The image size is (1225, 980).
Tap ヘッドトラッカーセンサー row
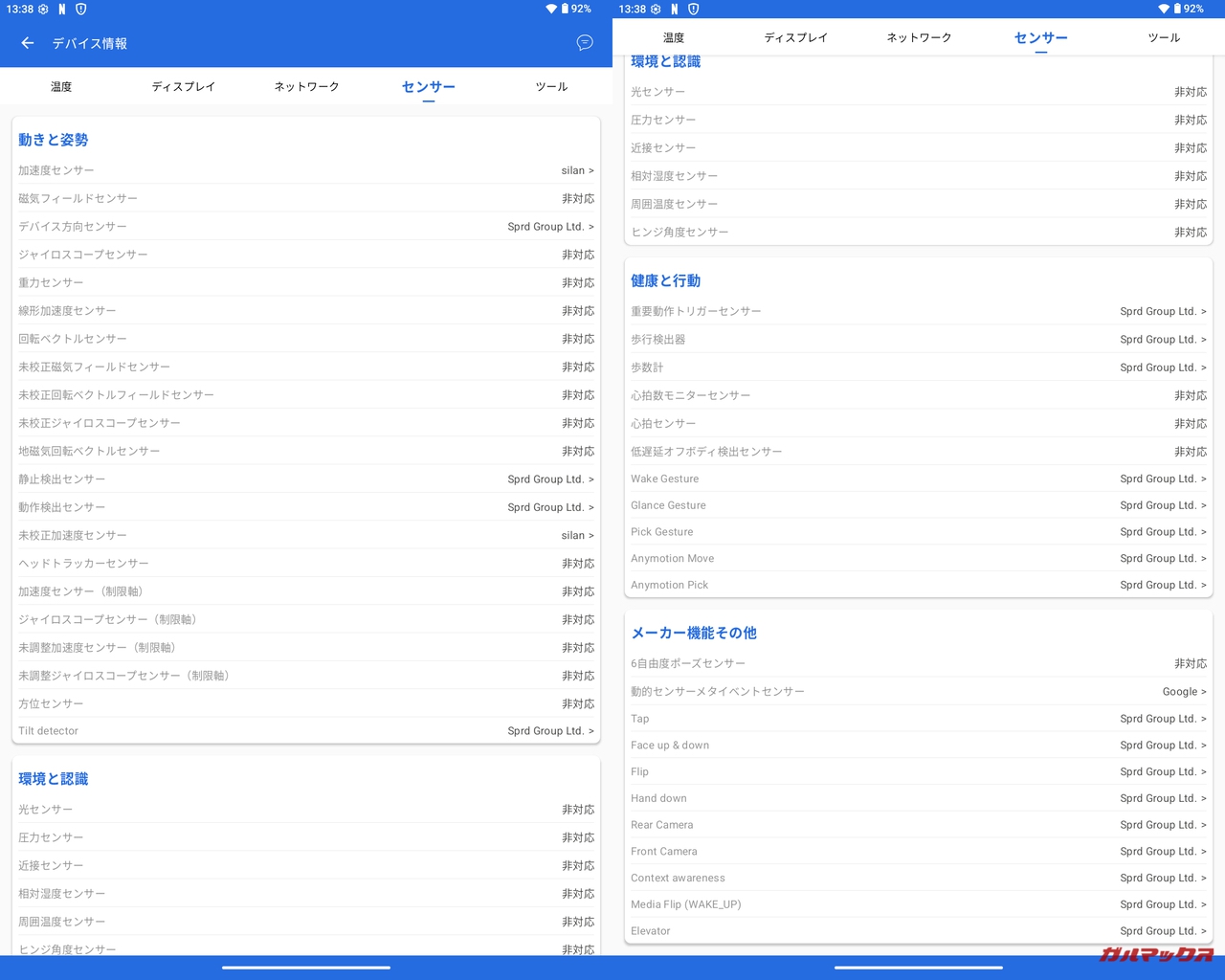[306, 564]
